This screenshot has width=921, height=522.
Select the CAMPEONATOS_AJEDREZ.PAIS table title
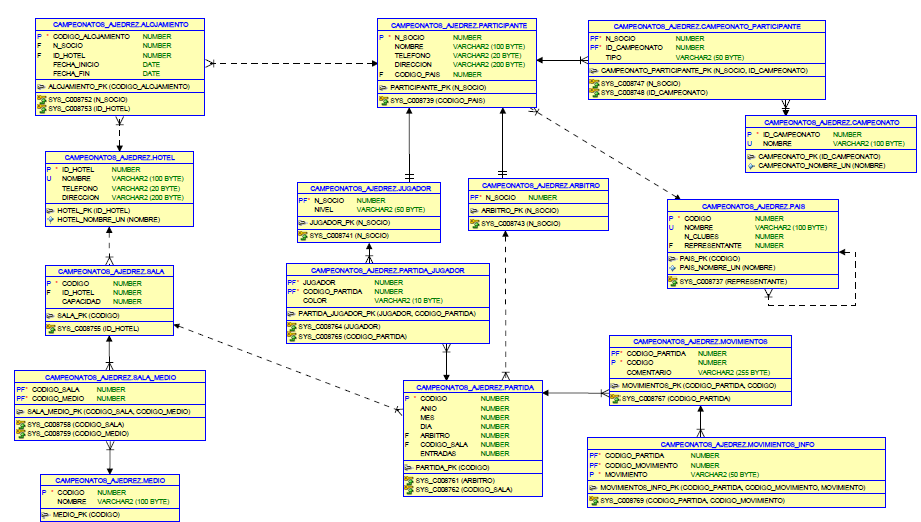(x=754, y=207)
